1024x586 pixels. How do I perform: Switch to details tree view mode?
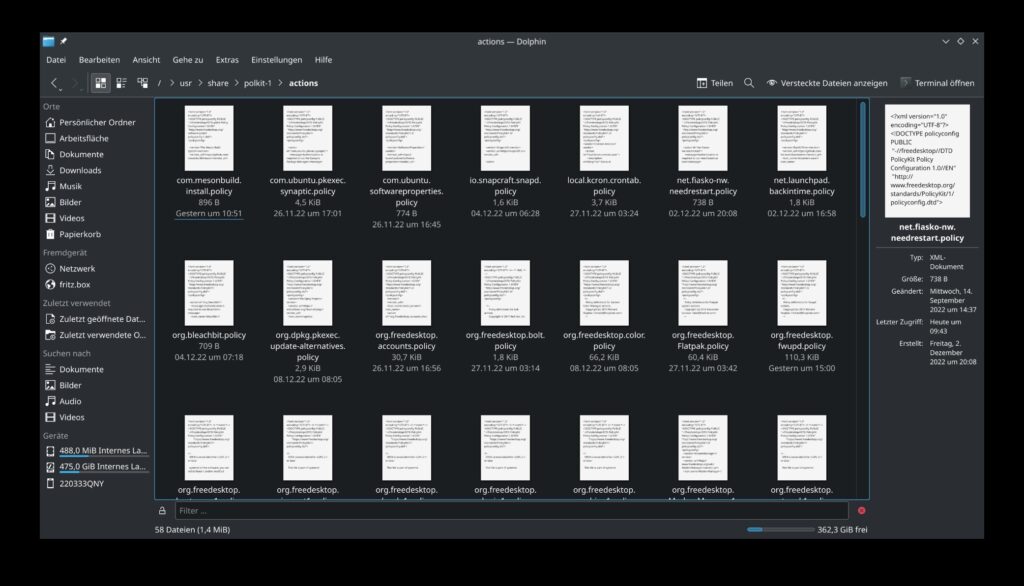[142, 83]
